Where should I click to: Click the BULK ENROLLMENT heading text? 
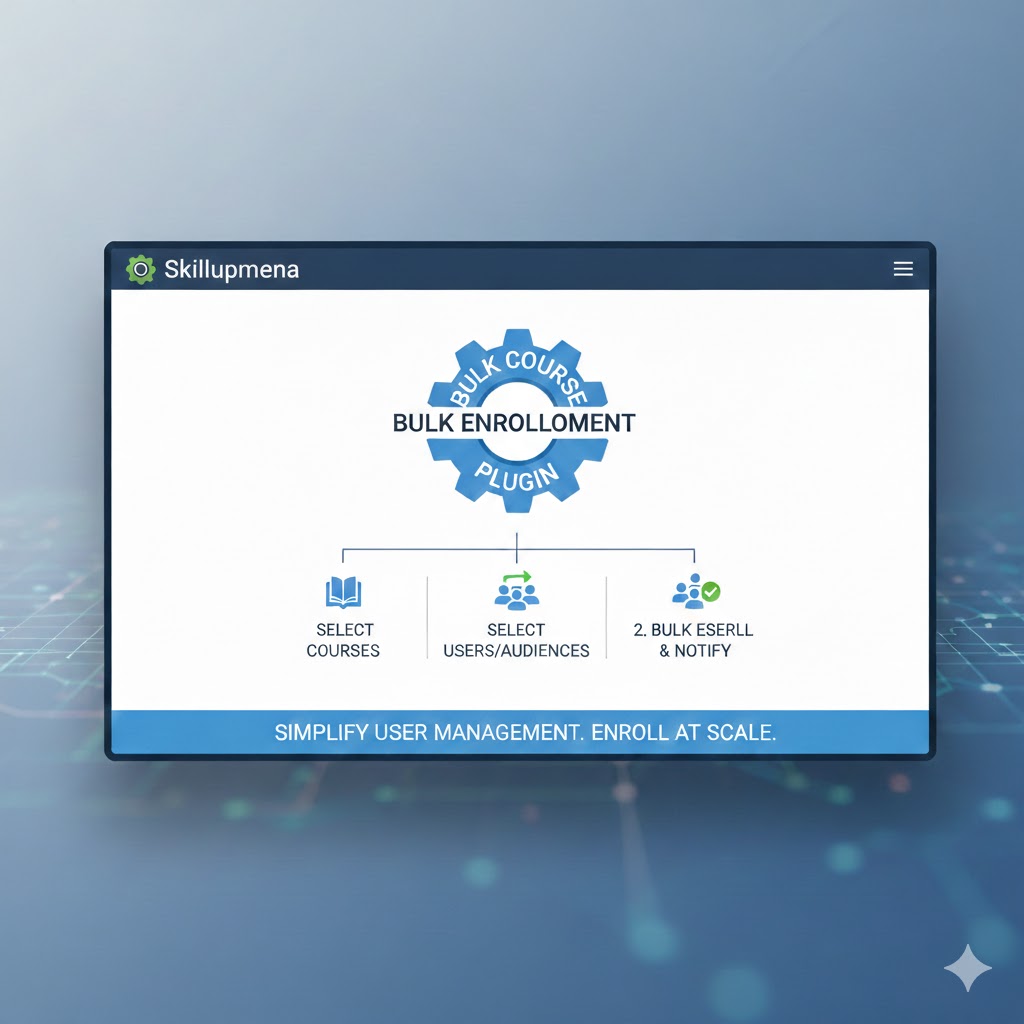coord(514,422)
